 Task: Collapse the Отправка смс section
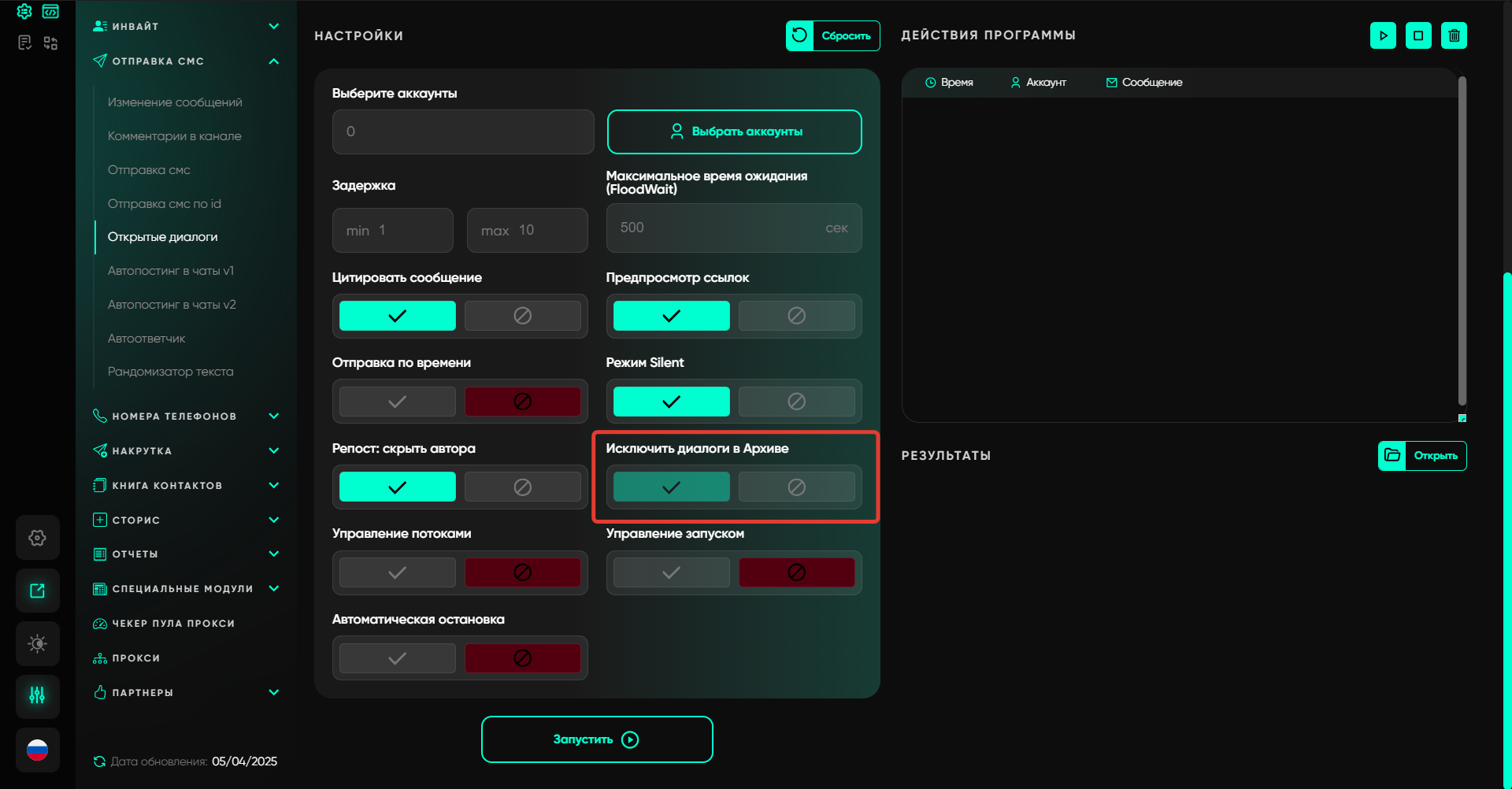[x=273, y=61]
